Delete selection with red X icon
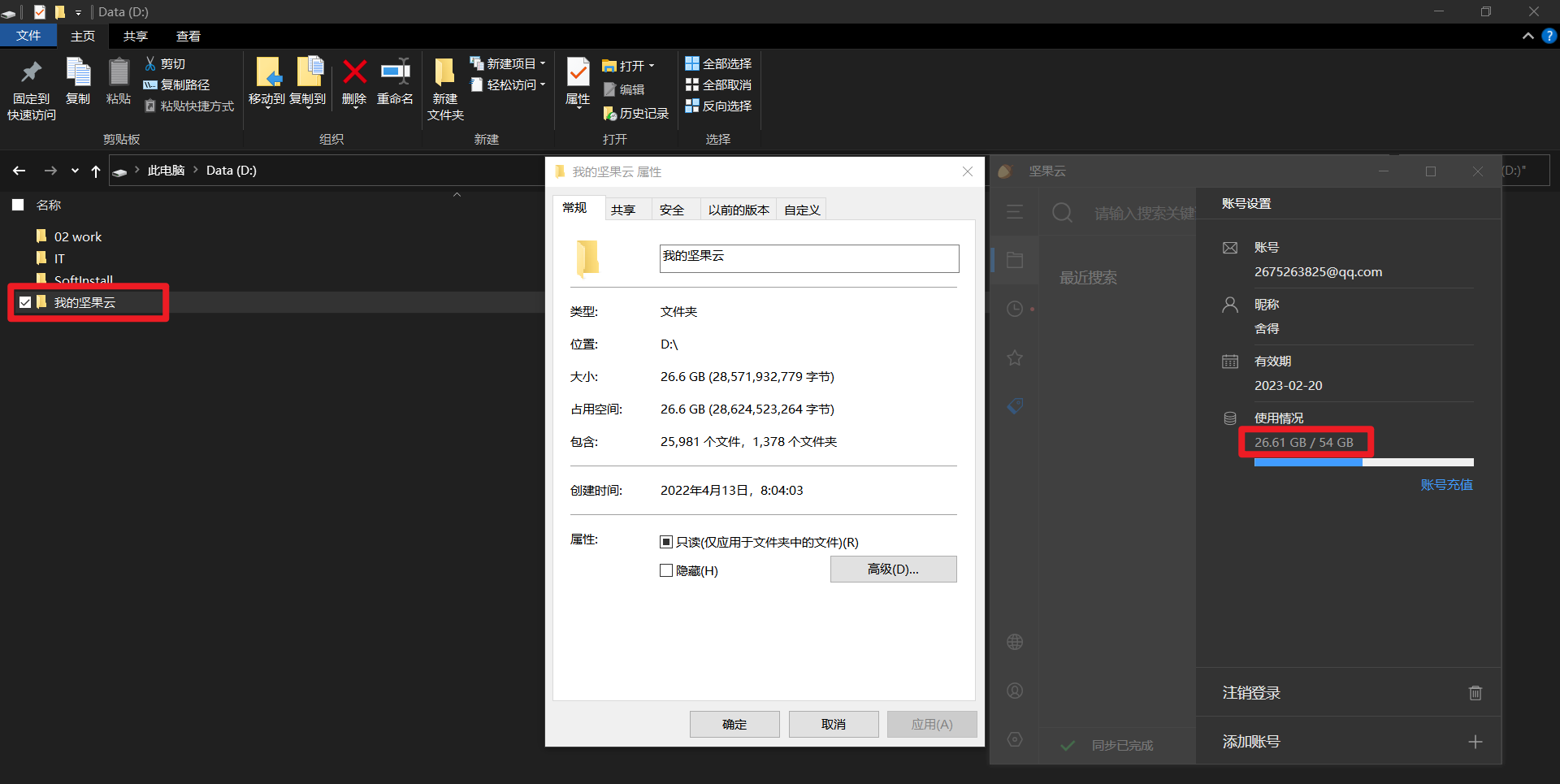The image size is (1560, 784). [x=354, y=81]
